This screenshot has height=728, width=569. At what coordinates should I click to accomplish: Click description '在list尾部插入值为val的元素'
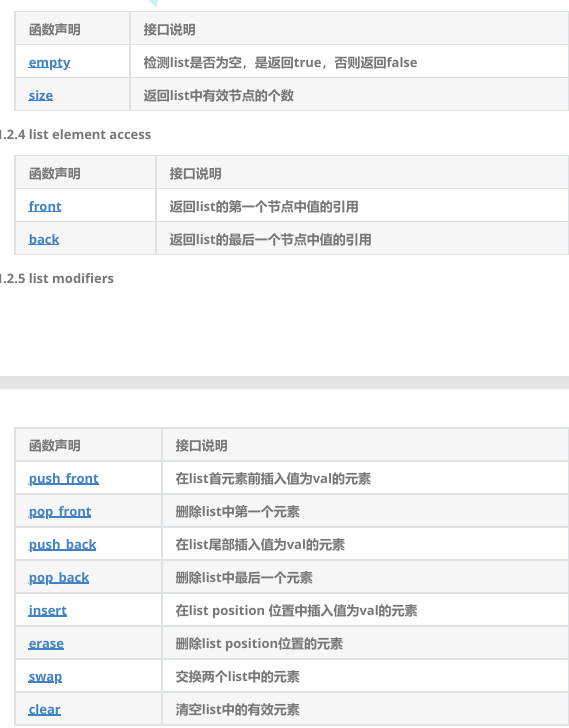[260, 545]
